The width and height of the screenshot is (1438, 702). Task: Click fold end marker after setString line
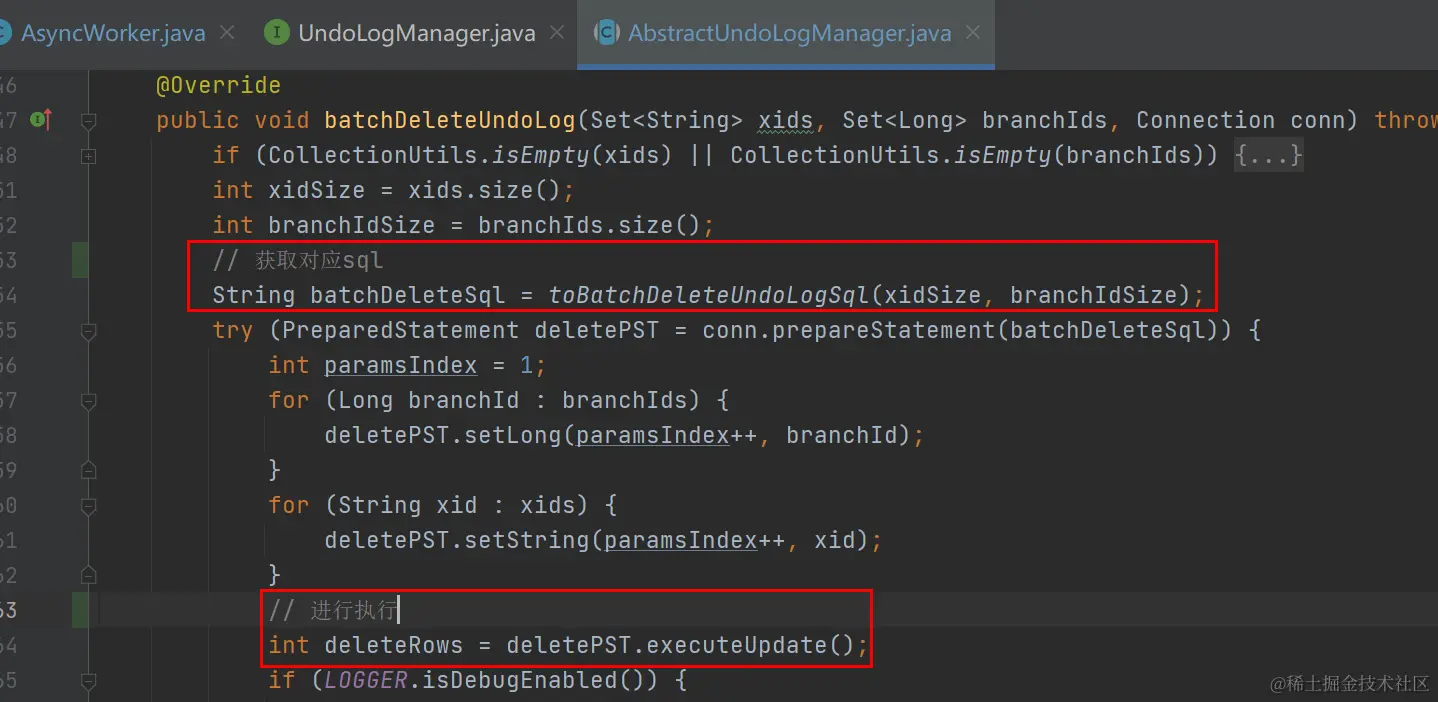click(89, 575)
